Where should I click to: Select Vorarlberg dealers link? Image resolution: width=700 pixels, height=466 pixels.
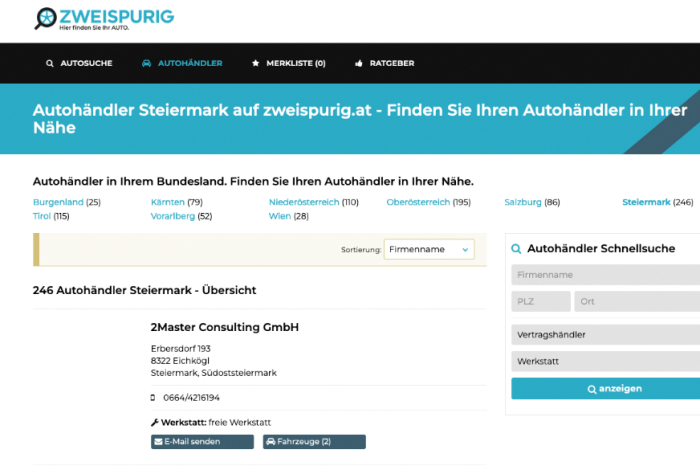(173, 216)
